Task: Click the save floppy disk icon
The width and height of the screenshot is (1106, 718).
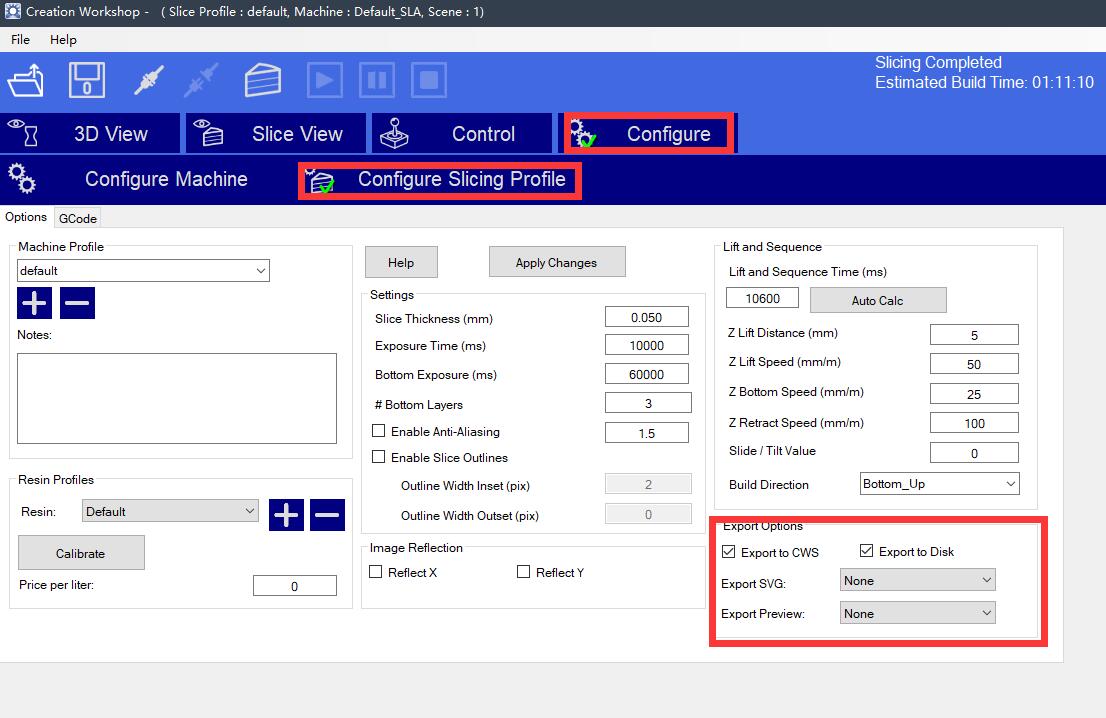Action: tap(87, 80)
